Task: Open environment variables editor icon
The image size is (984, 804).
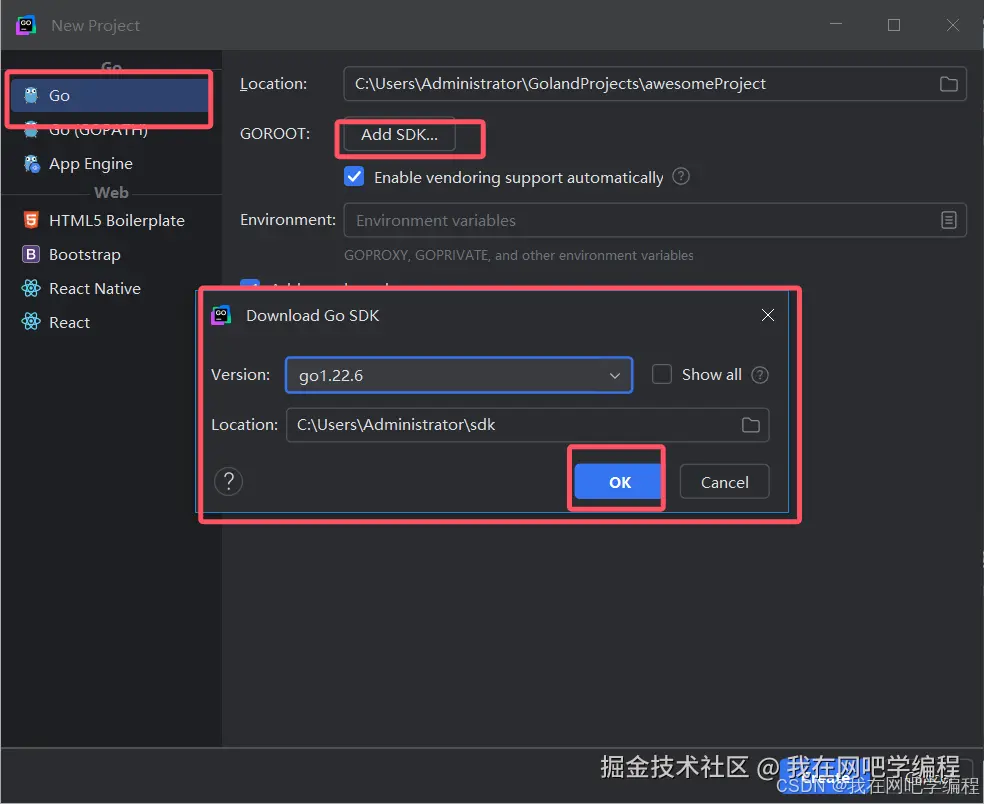Action: click(x=948, y=220)
